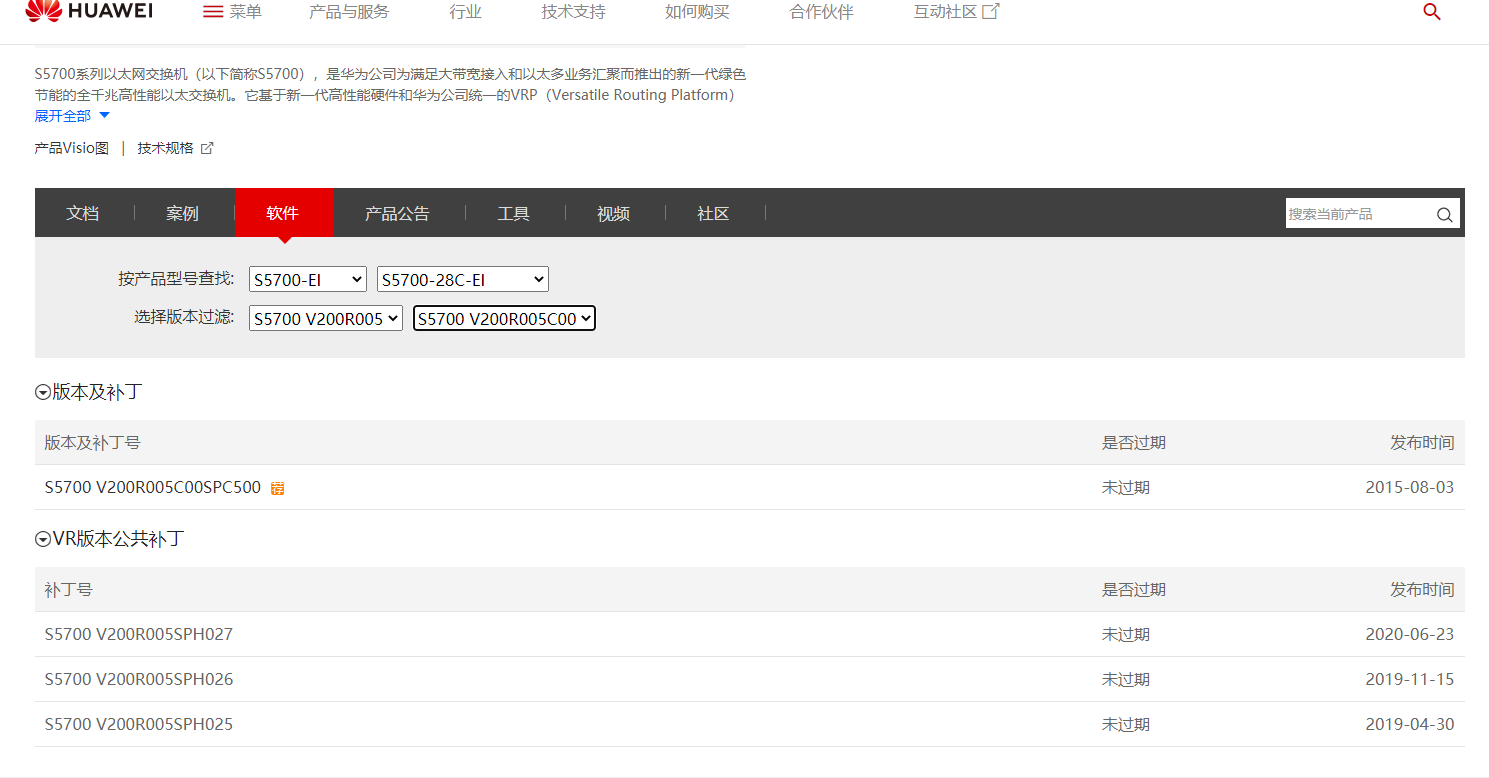Switch to the 视频 tab
The width and height of the screenshot is (1489, 778).
(x=612, y=212)
